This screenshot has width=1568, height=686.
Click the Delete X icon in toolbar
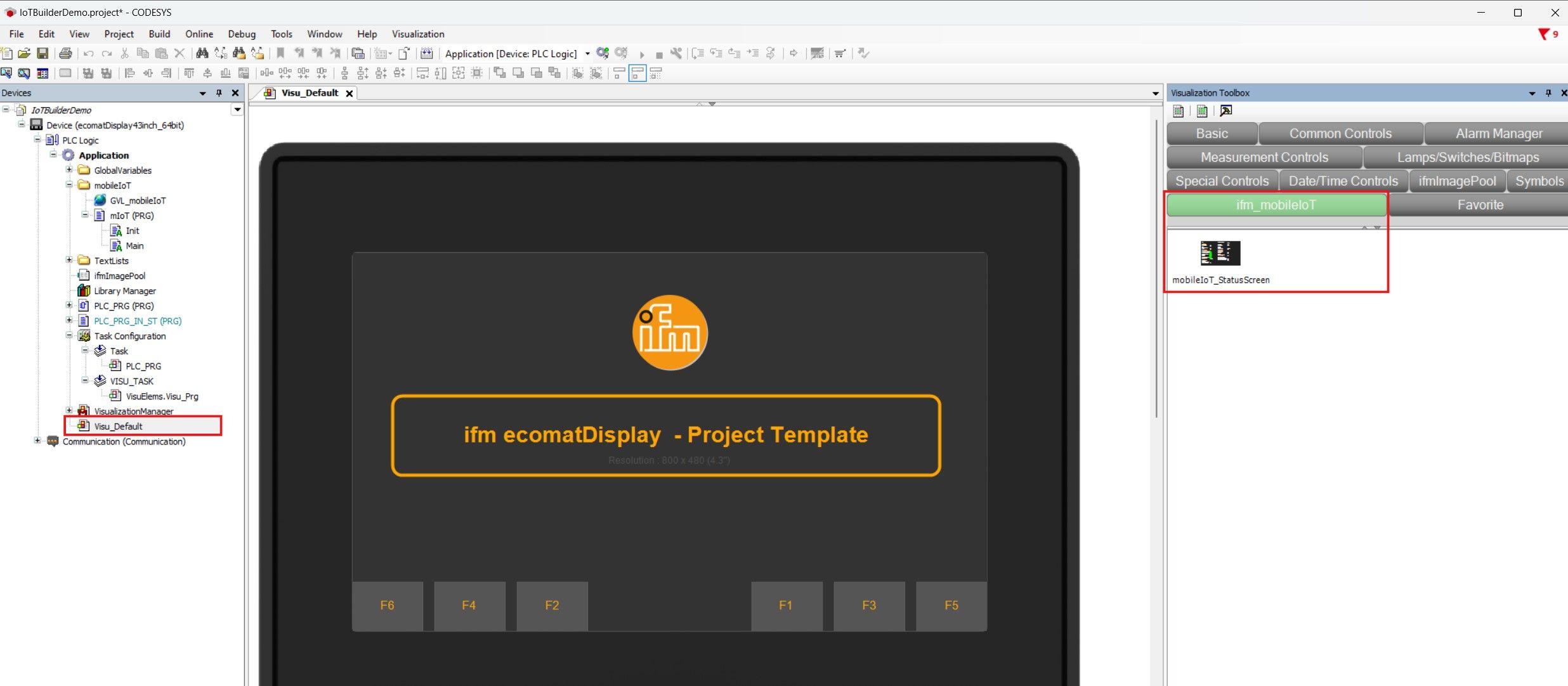(x=180, y=53)
